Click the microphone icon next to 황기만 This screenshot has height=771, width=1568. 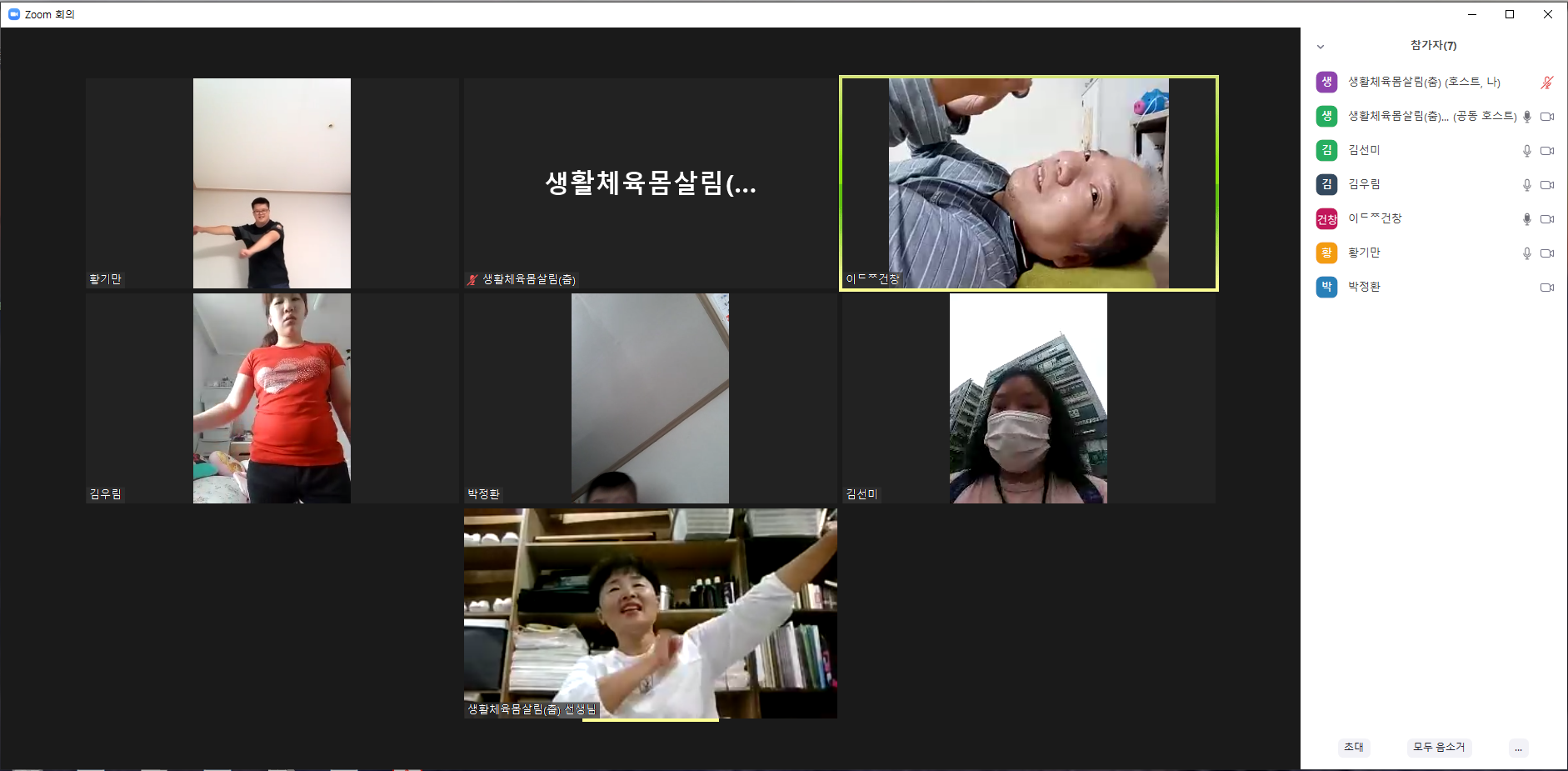[x=1527, y=253]
